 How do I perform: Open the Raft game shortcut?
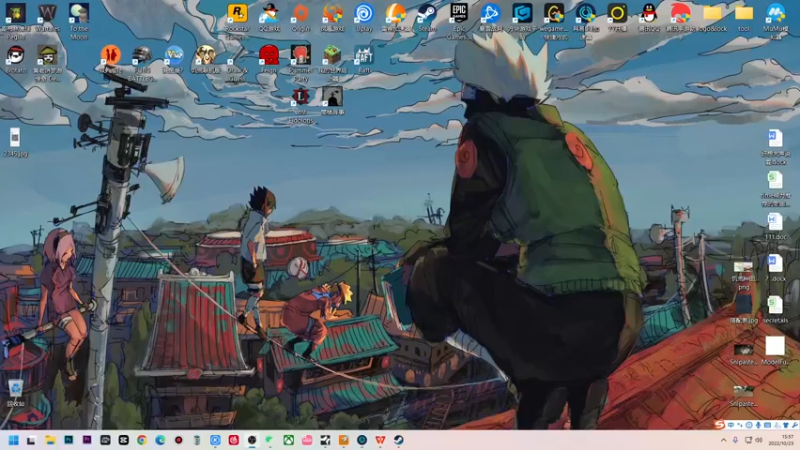(364, 60)
